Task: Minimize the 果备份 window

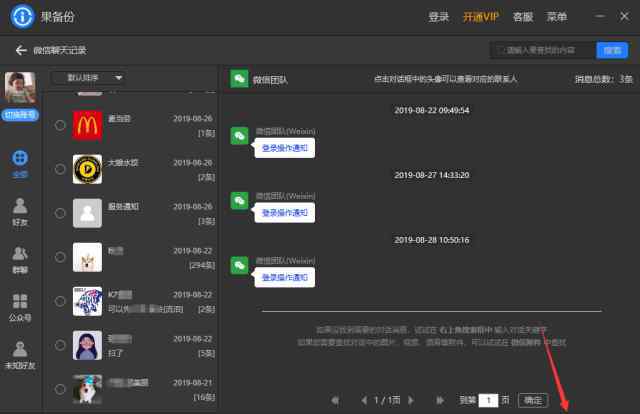Action: point(600,16)
